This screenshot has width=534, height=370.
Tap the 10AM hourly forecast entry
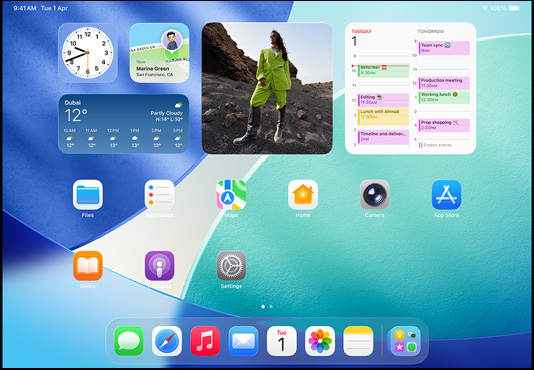pos(69,138)
